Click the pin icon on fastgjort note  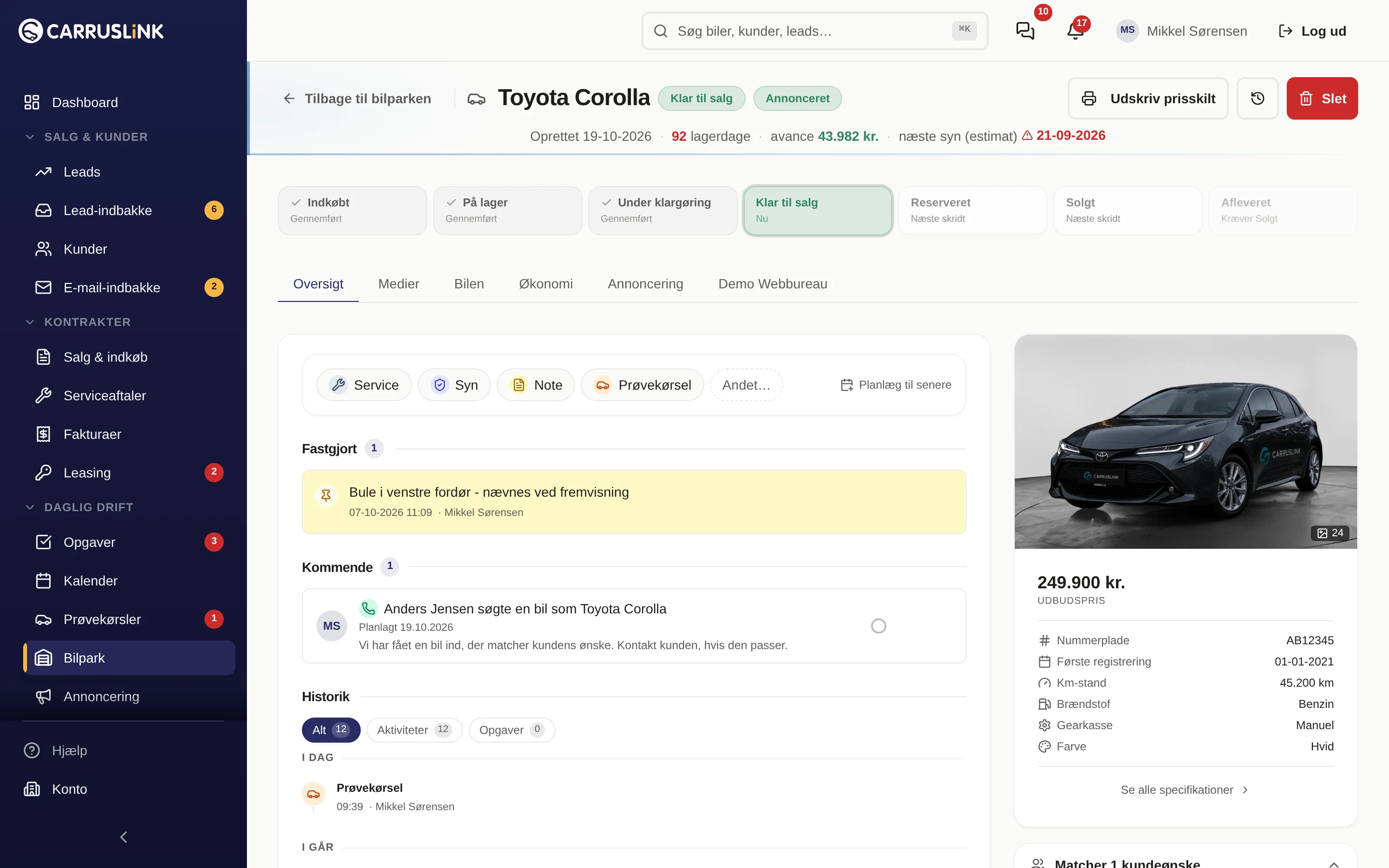326,495
